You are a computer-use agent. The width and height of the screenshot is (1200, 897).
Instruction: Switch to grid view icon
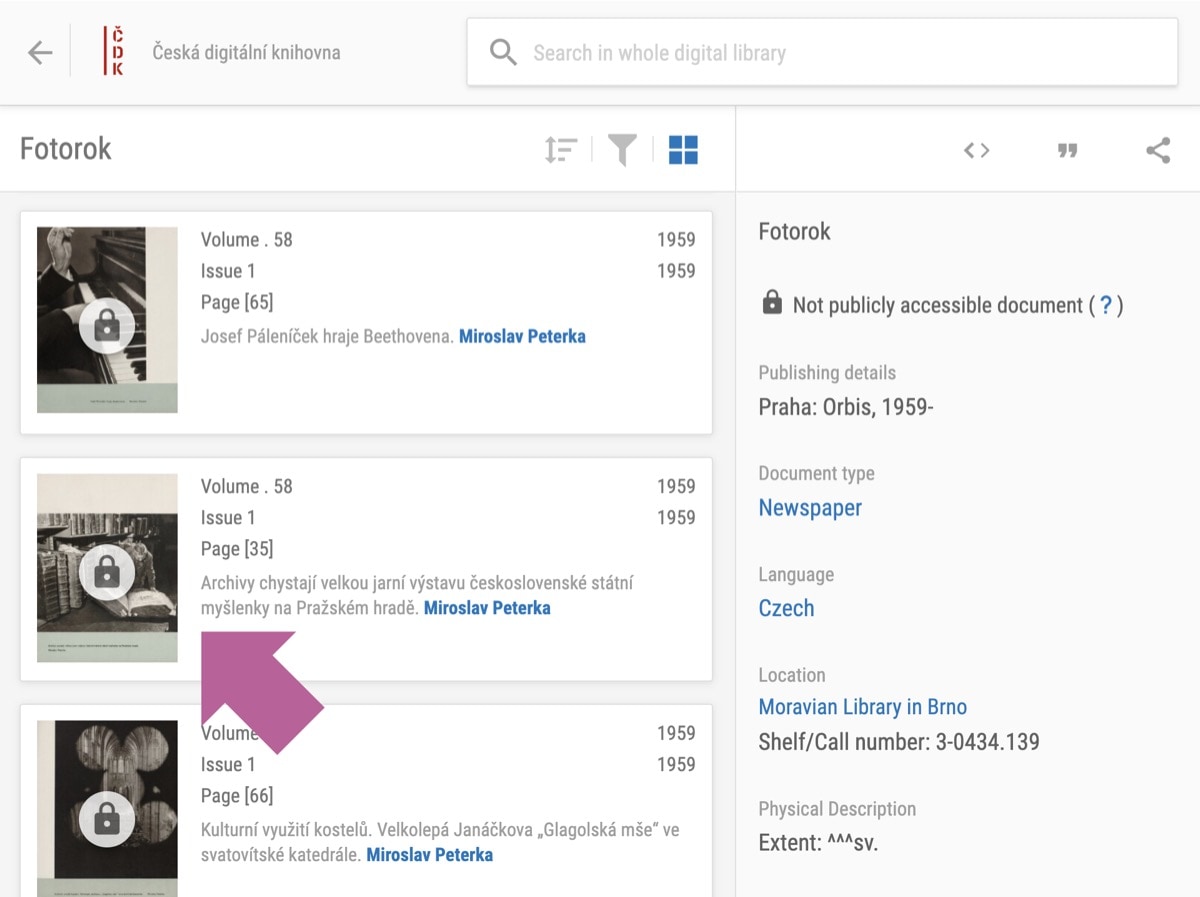point(683,150)
